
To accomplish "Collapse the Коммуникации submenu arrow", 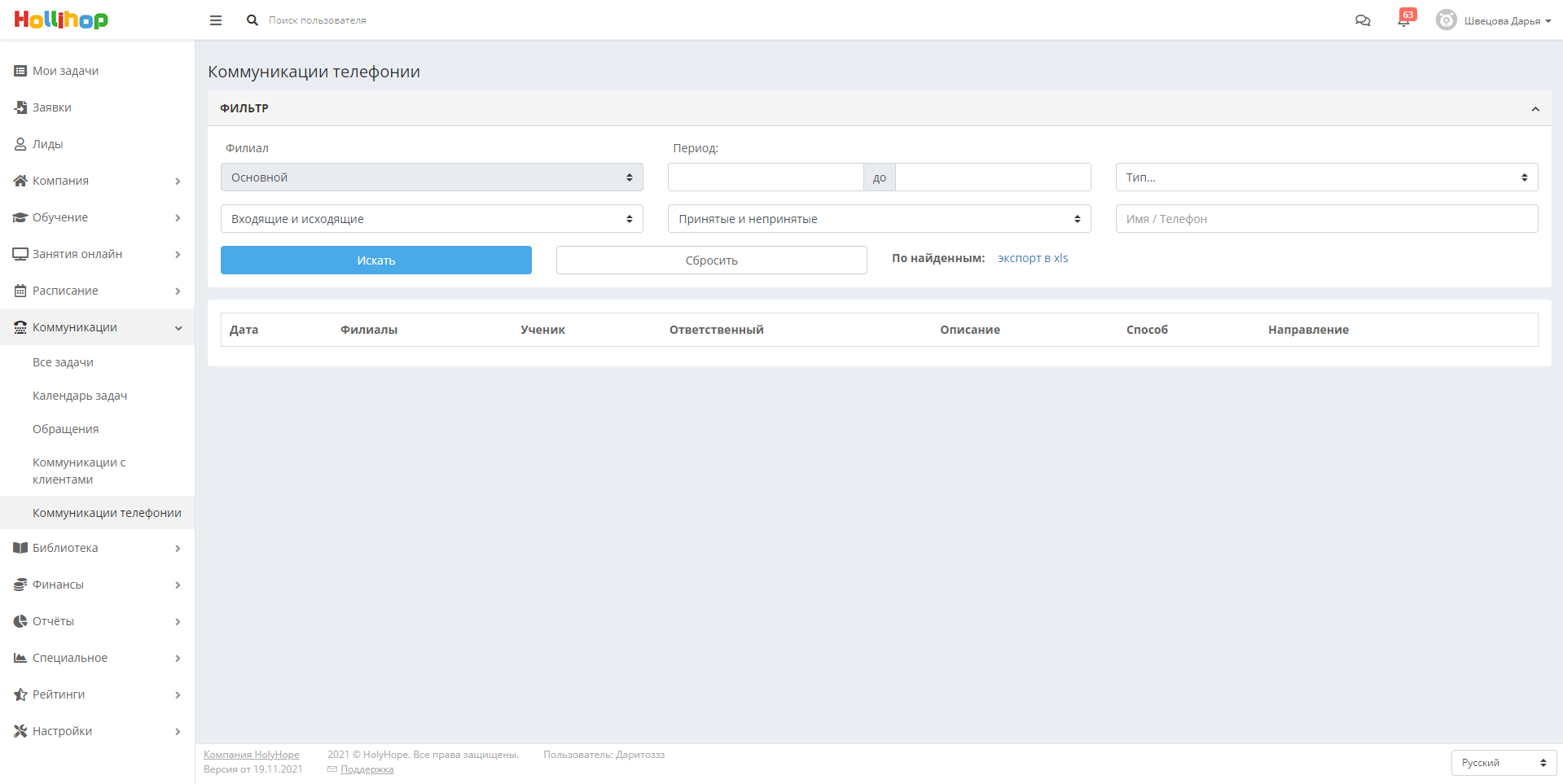I will click(178, 328).
